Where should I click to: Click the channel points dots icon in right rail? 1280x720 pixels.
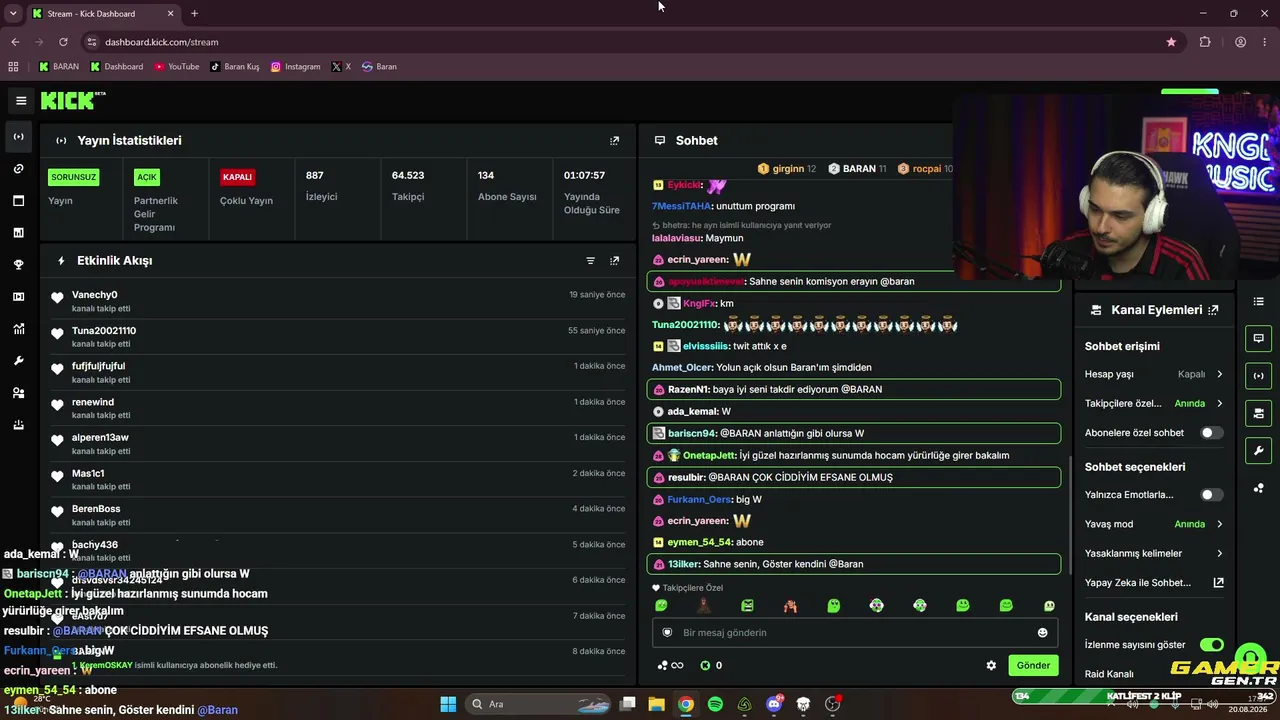1258,488
